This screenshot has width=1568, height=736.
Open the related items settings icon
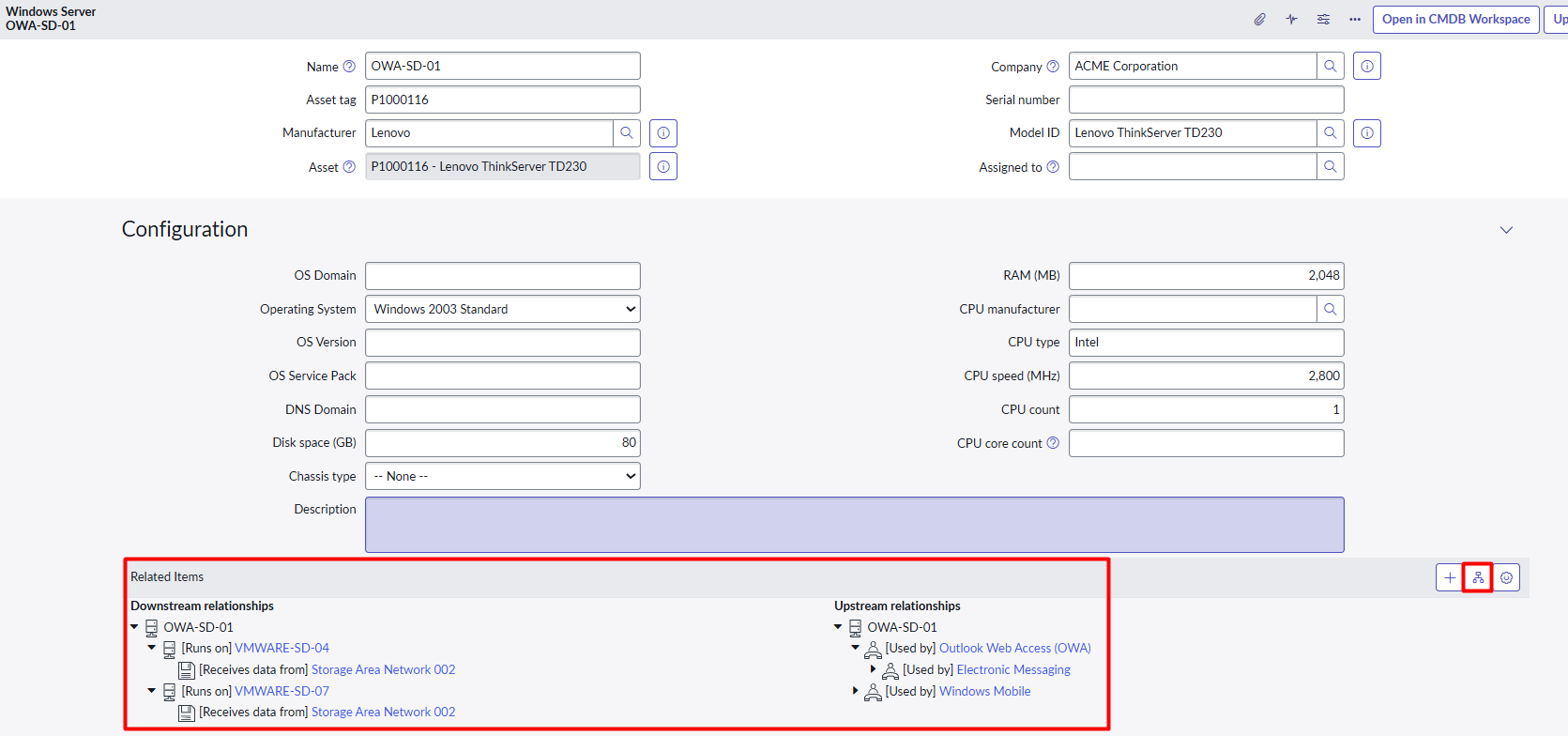point(1506,577)
